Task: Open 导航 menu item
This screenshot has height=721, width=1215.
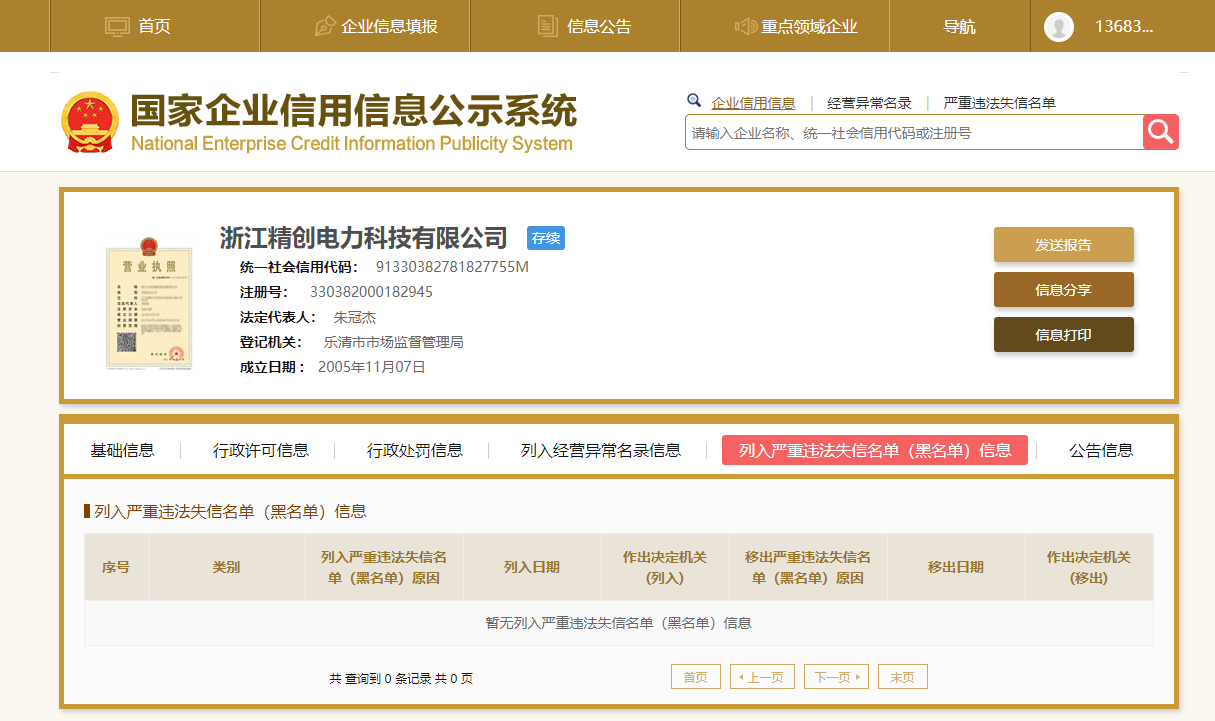Action: coord(959,27)
